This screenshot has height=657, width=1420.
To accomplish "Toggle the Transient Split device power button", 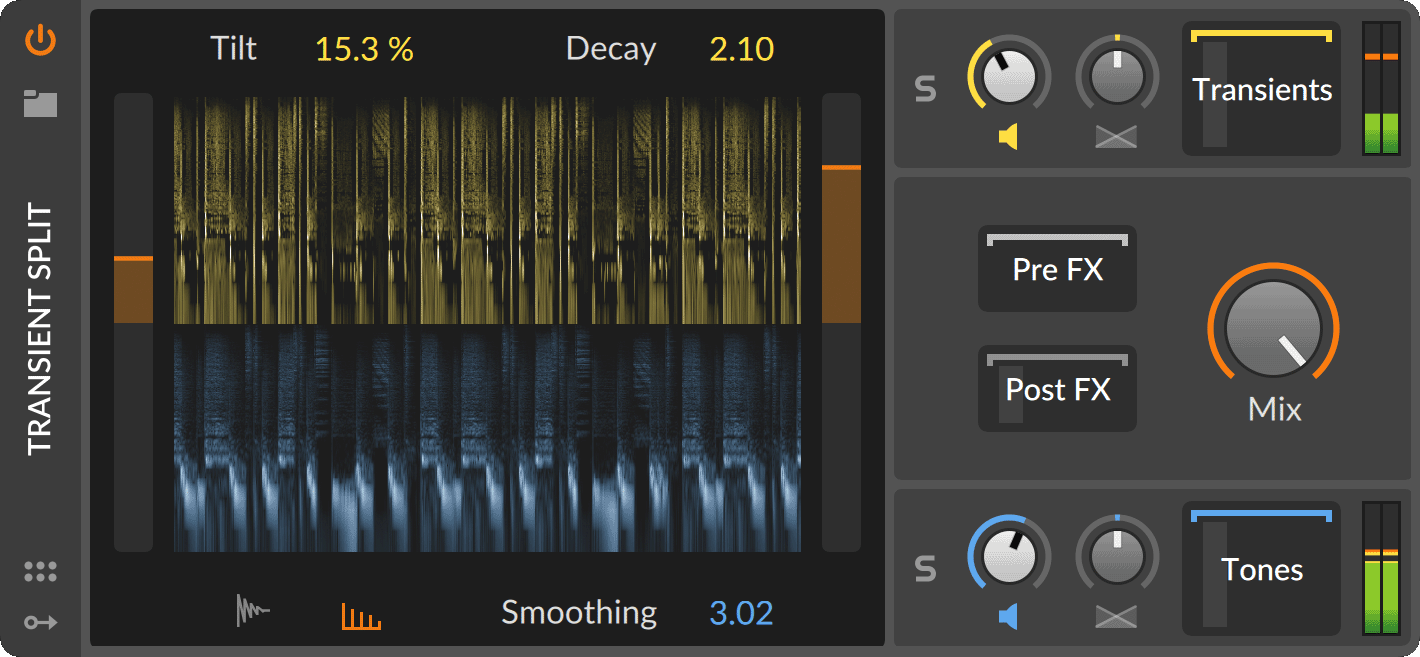I will 41,41.
